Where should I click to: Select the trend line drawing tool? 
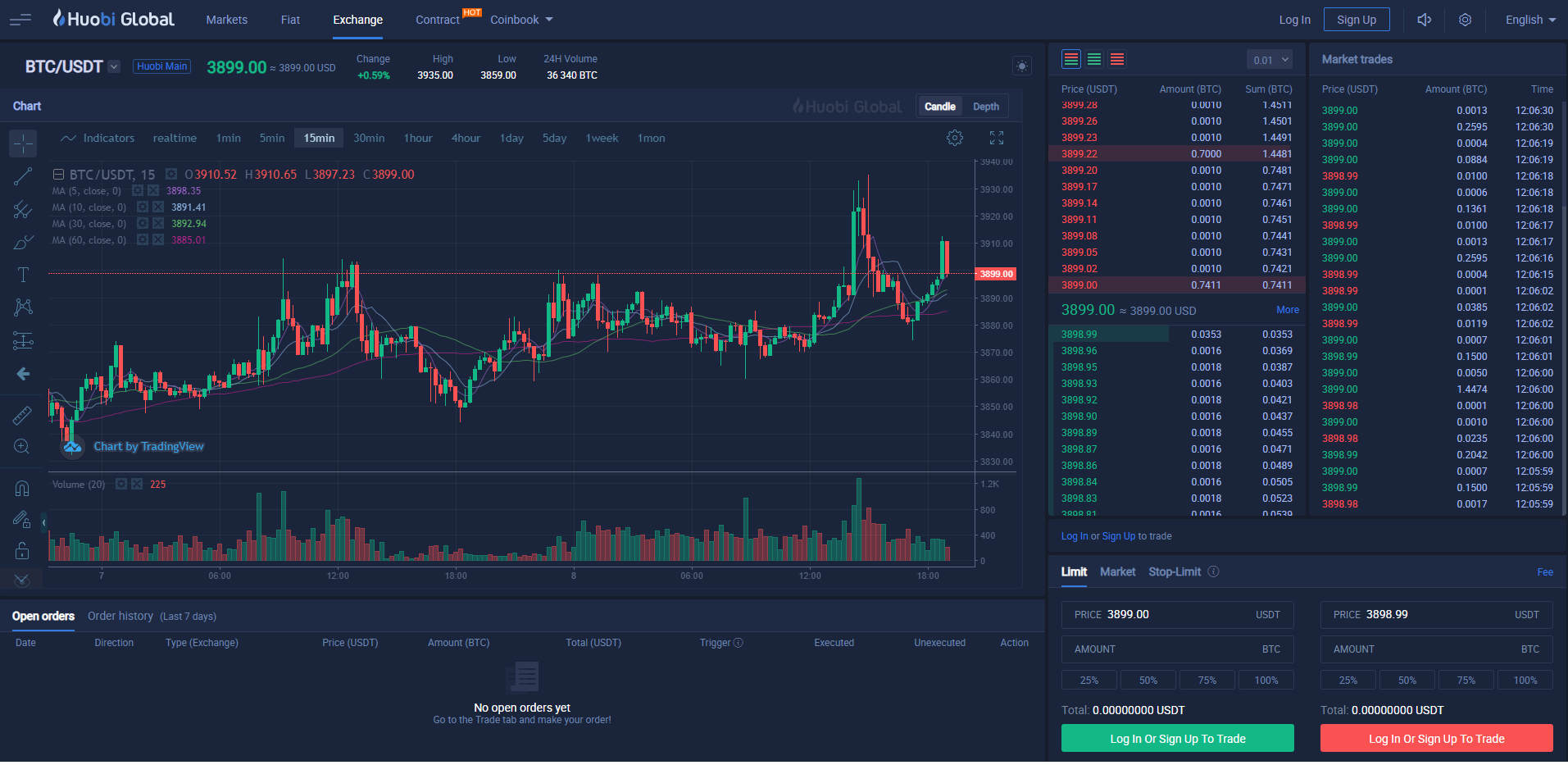click(x=23, y=176)
